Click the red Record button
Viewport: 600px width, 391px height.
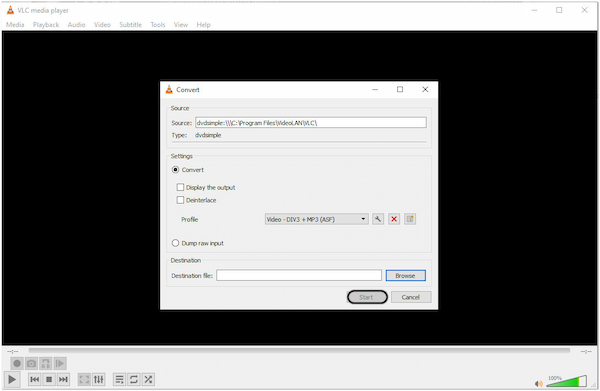click(17, 363)
